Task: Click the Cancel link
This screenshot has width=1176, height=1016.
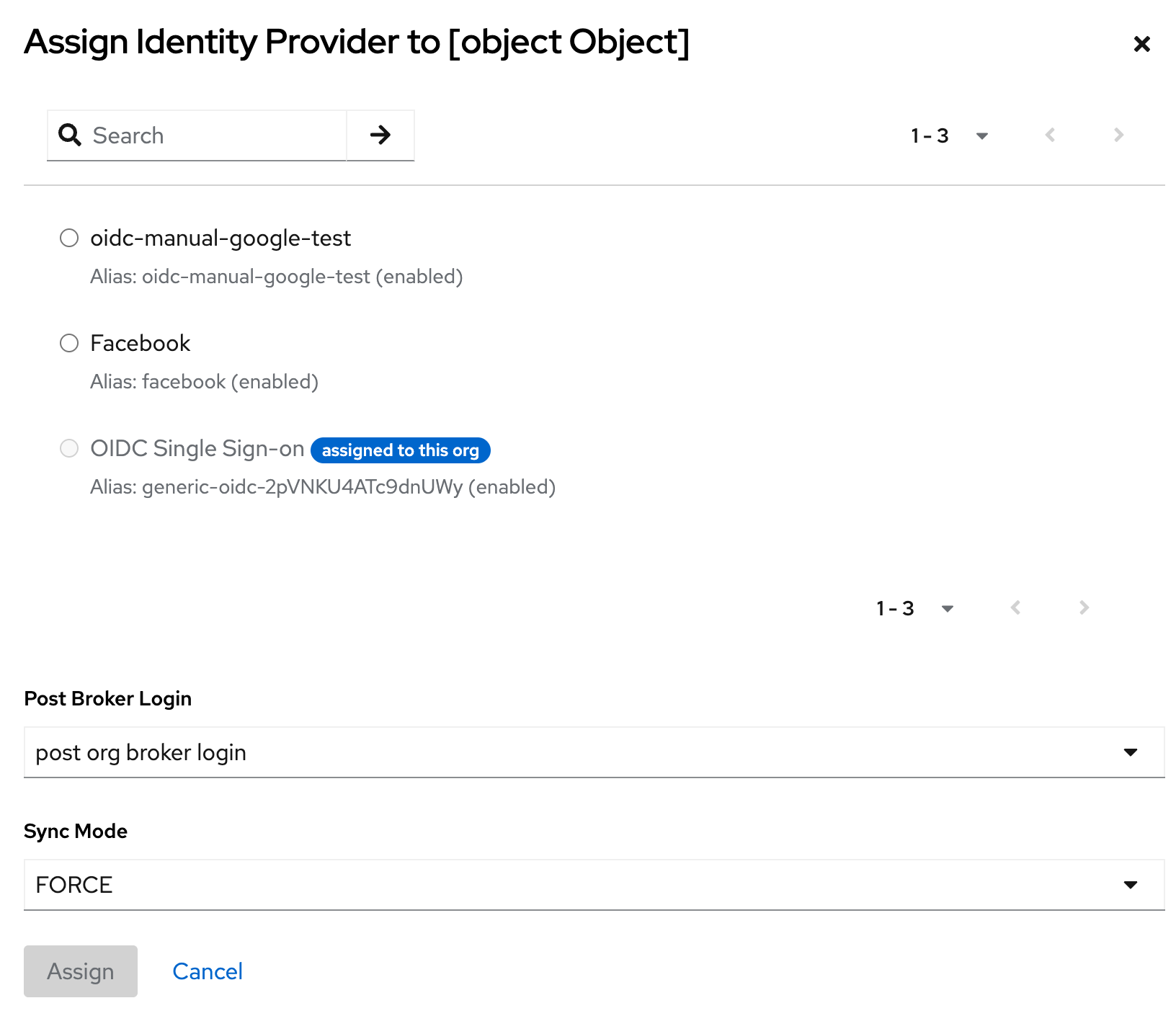Action: tap(208, 971)
